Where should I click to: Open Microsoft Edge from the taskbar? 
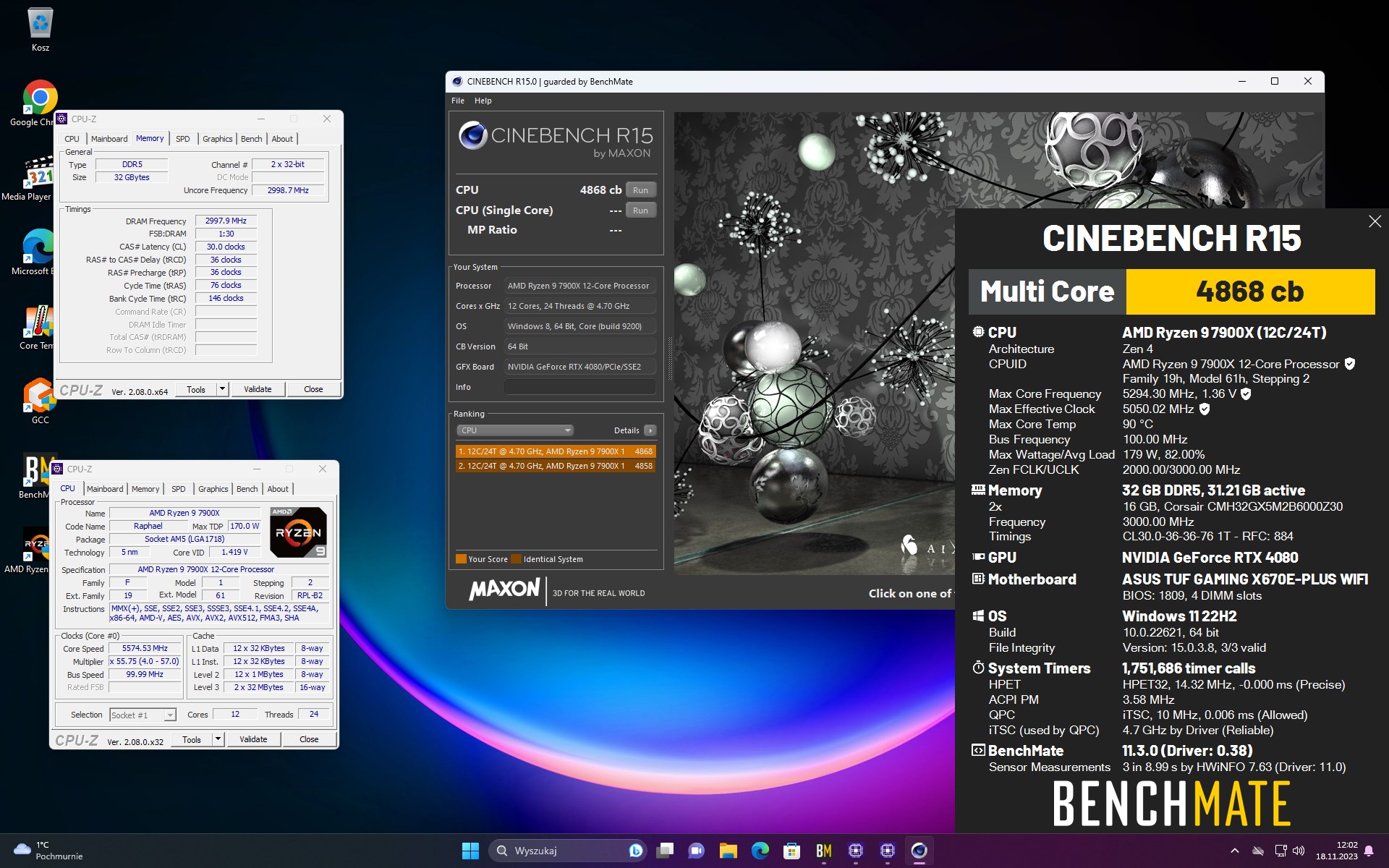[x=760, y=851]
